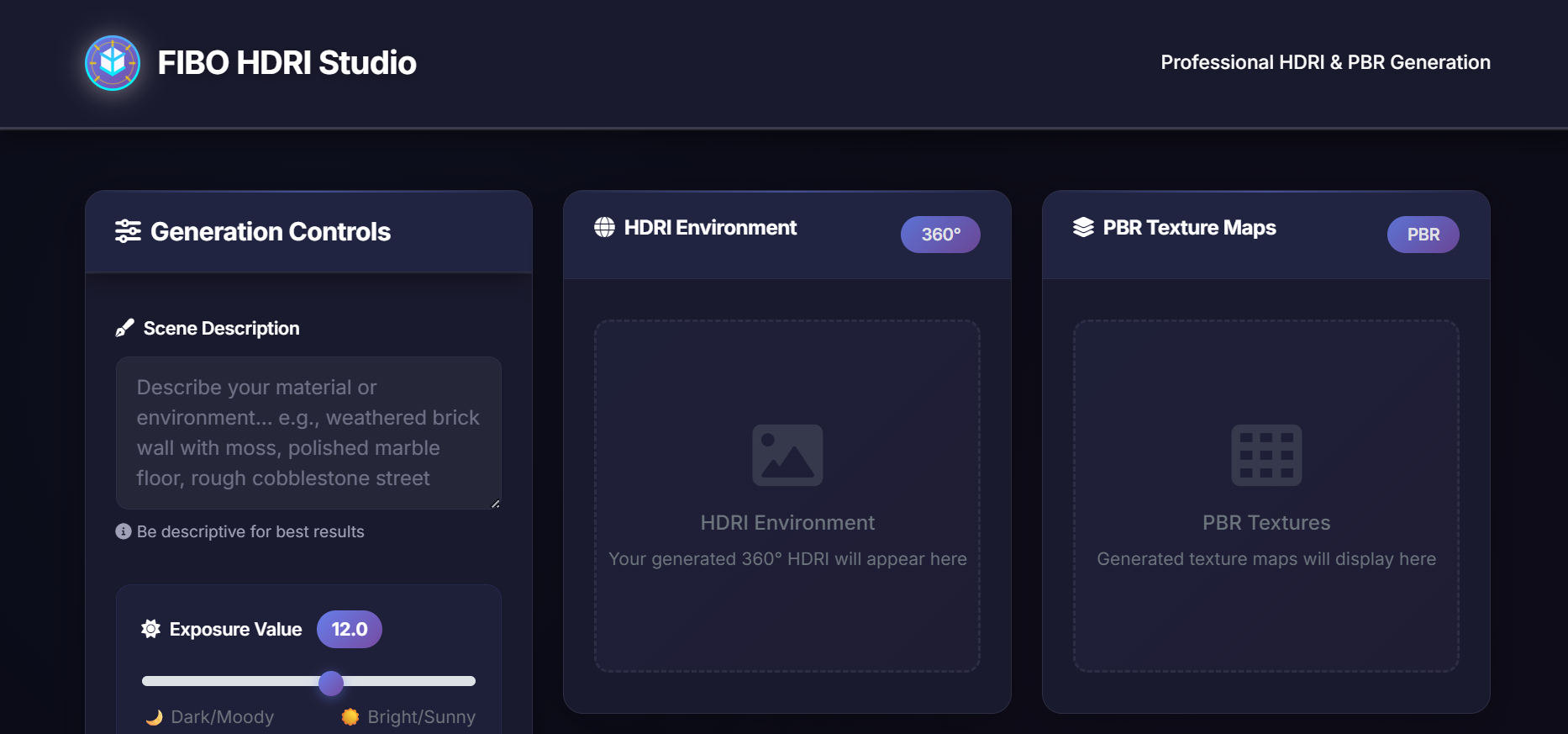
Task: Click the 360° badge
Action: 940,235
